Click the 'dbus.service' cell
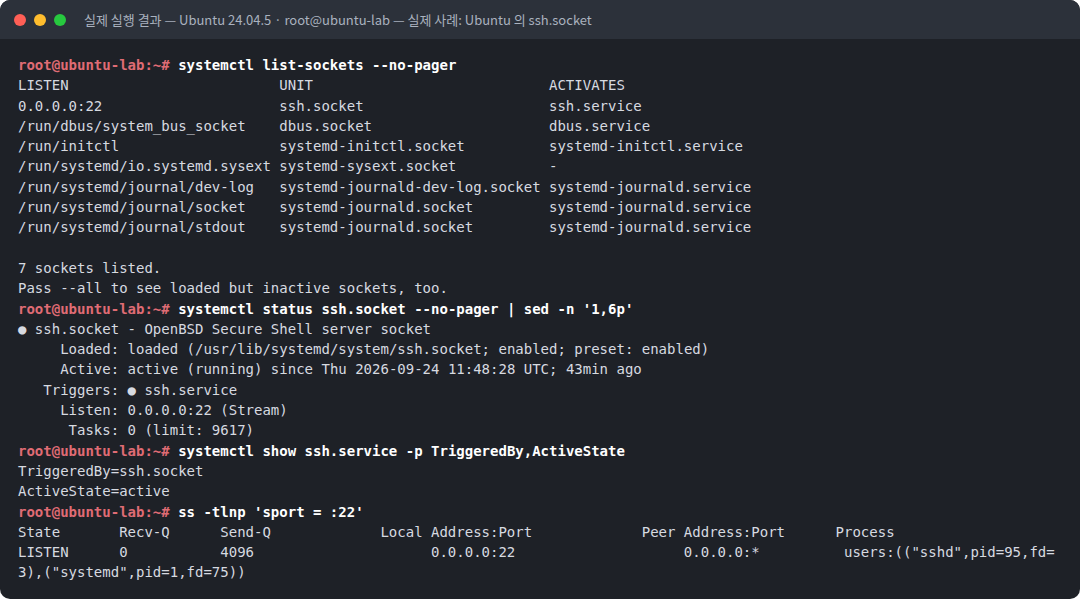This screenshot has height=599, width=1080. [599, 126]
